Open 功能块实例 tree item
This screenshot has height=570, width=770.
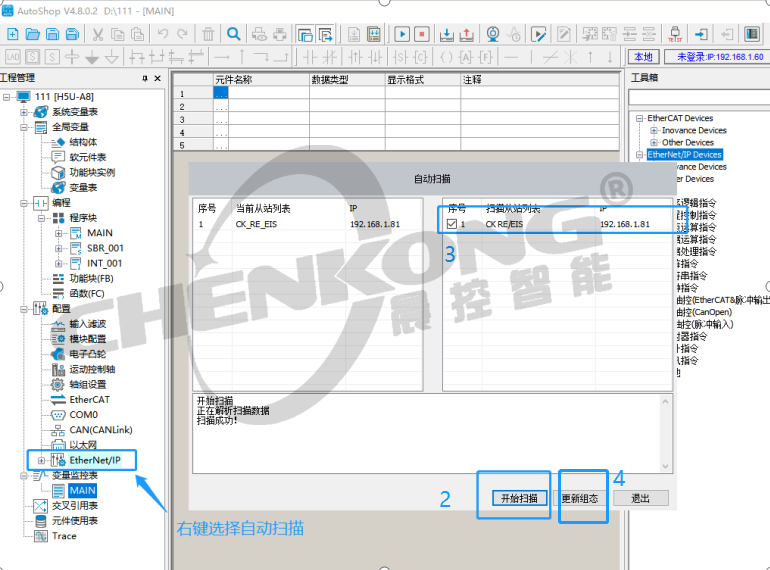[92, 172]
